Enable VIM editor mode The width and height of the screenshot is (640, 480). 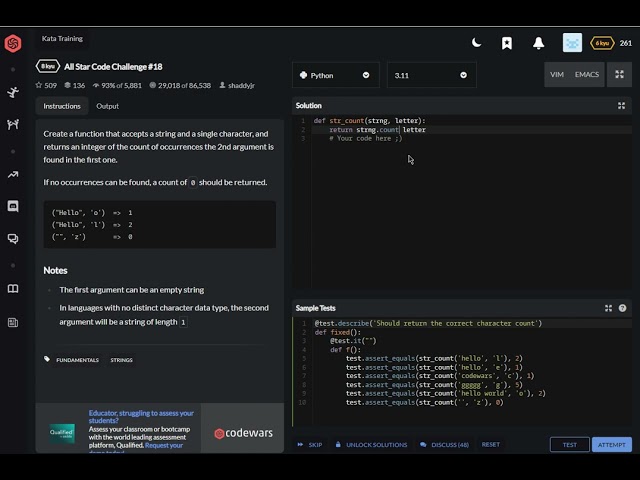(x=557, y=75)
